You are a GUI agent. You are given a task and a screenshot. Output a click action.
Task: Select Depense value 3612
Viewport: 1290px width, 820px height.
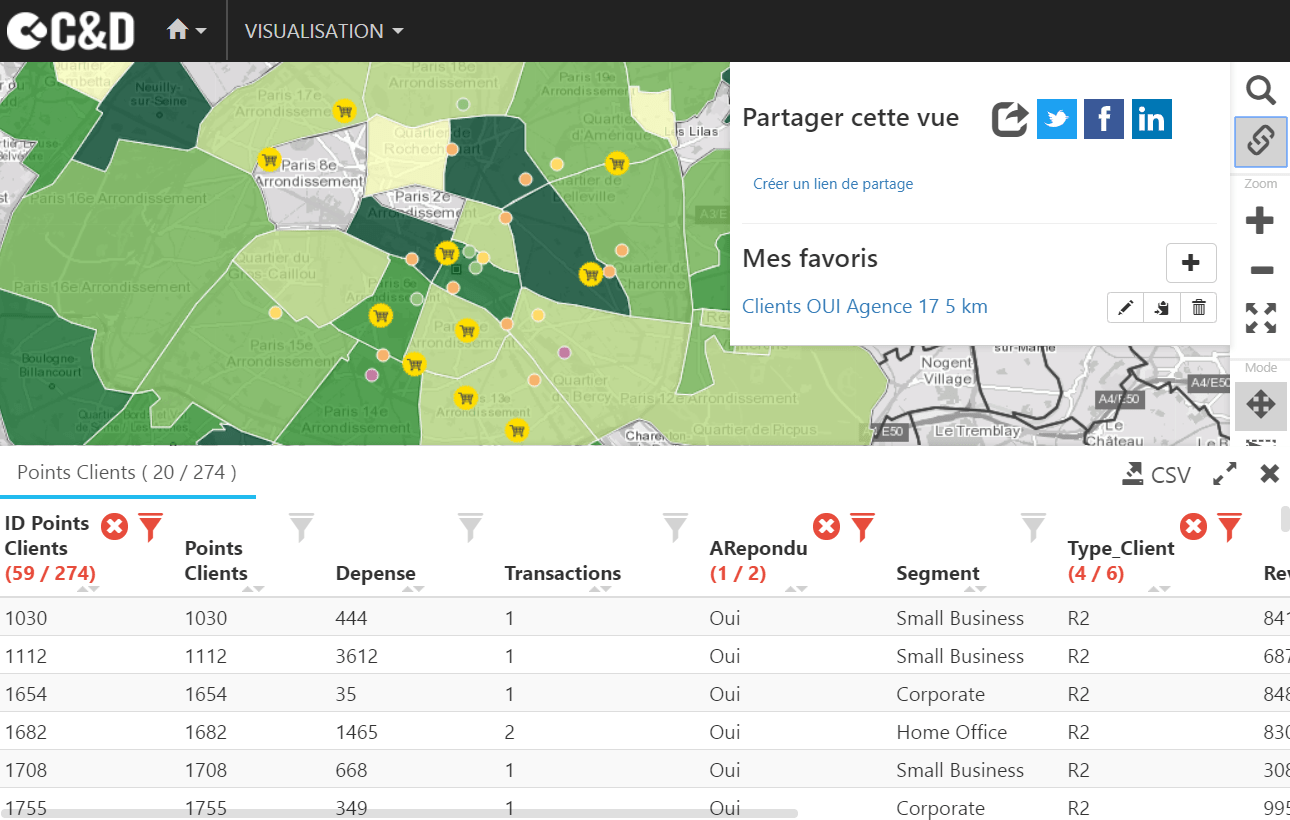357,656
